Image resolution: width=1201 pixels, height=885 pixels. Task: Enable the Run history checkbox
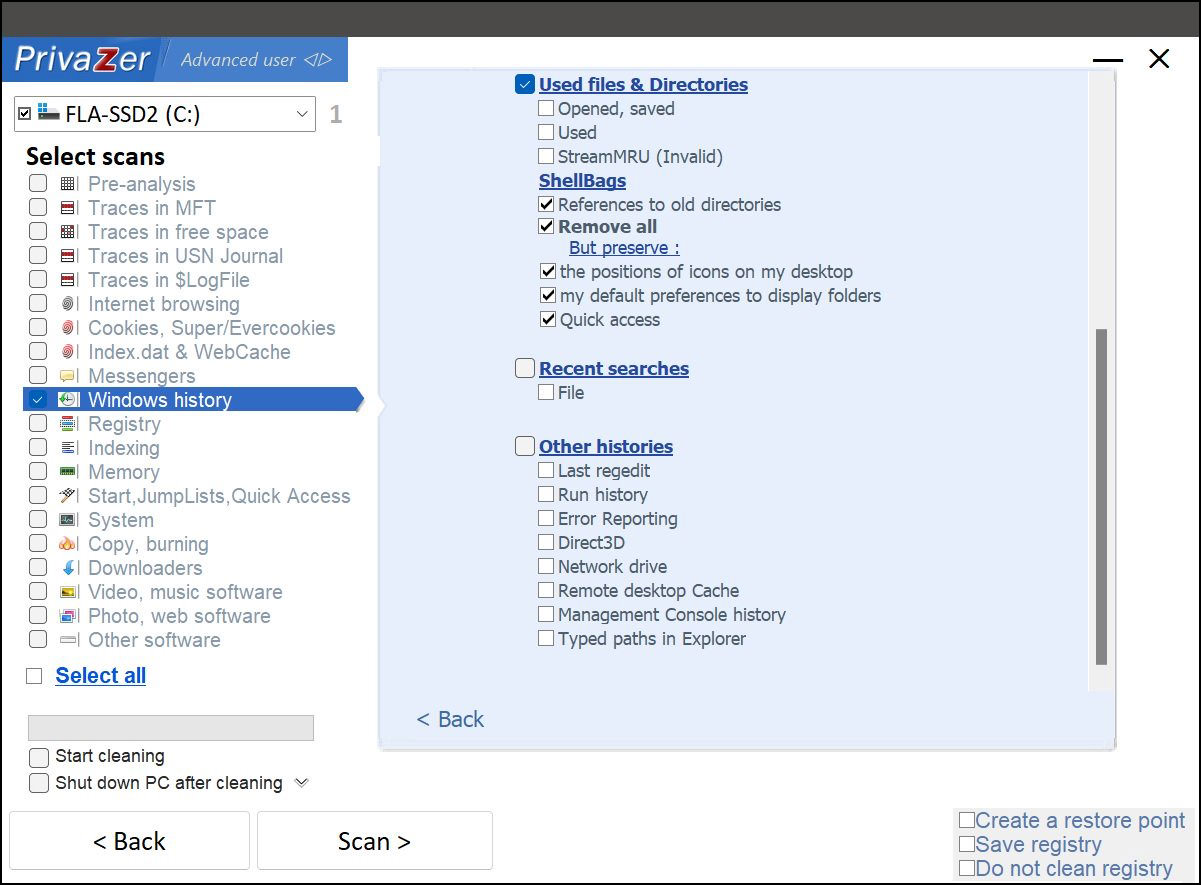(x=546, y=494)
